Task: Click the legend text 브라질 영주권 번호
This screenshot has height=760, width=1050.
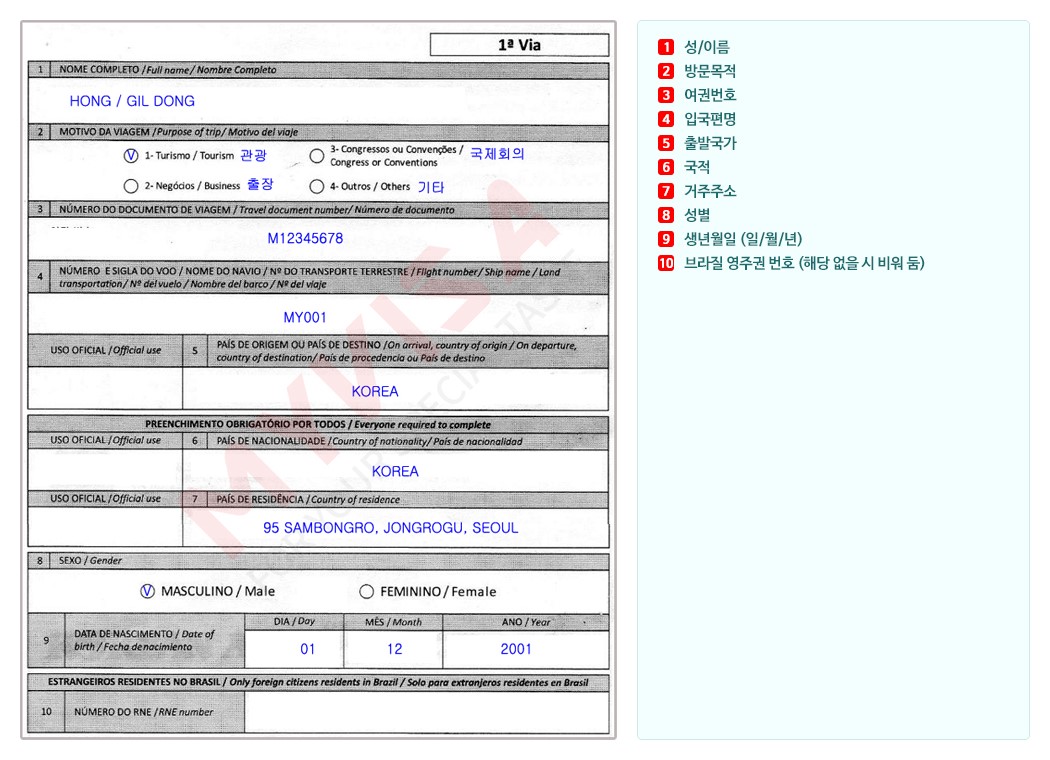Action: [739, 263]
